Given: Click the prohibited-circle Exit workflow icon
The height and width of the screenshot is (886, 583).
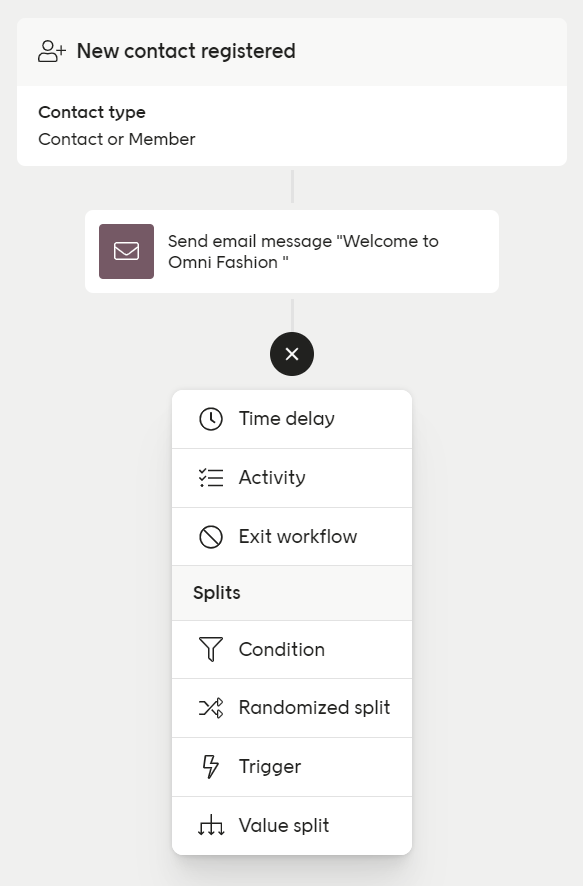Looking at the screenshot, I should 211,537.
